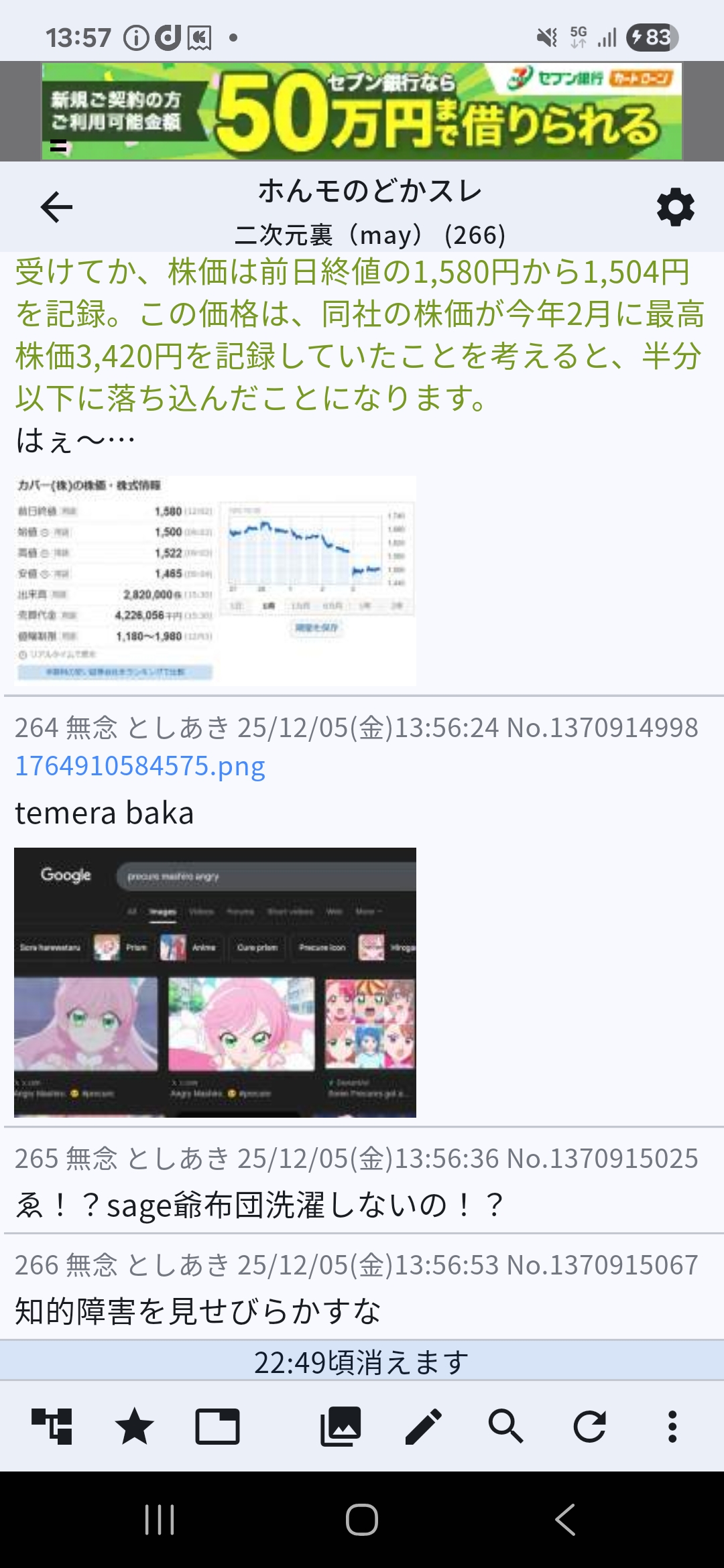
Task: Reload thread with refresh icon
Action: [x=589, y=1426]
